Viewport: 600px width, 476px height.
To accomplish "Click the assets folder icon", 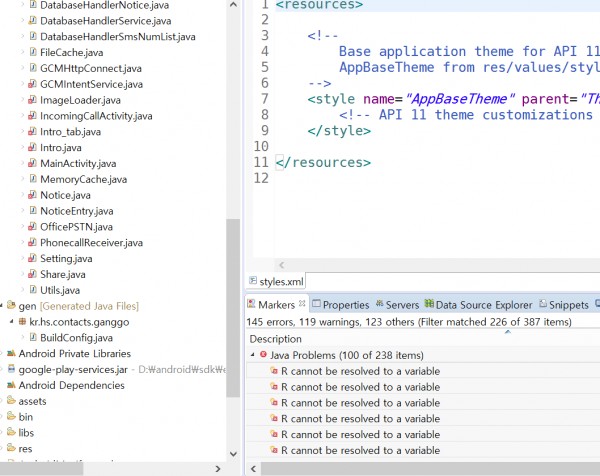I will click(11, 401).
